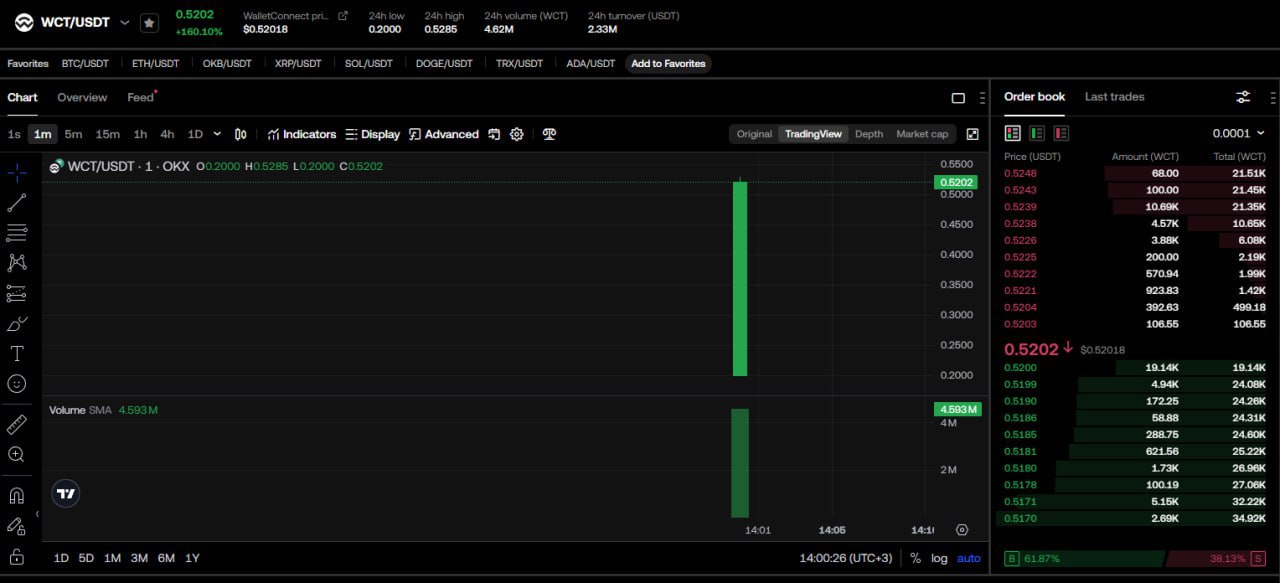Viewport: 1280px width, 583px height.
Task: Open the Advanced chart options menu
Action: [x=444, y=134]
